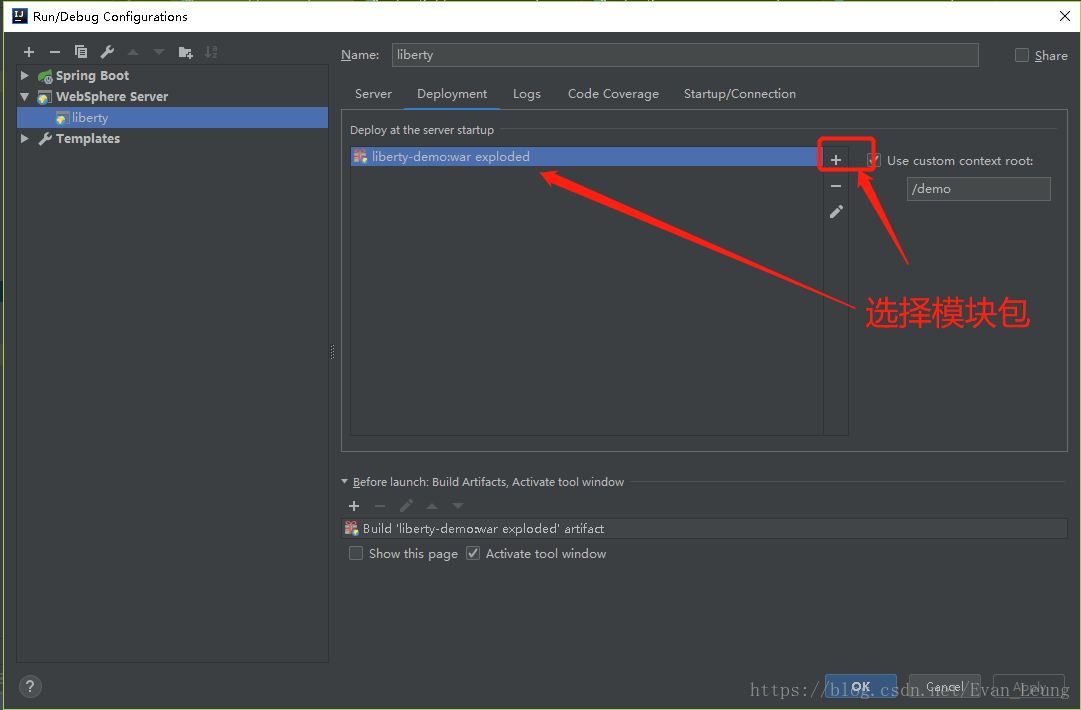
Task: Click the Cancel button
Action: tap(944, 687)
